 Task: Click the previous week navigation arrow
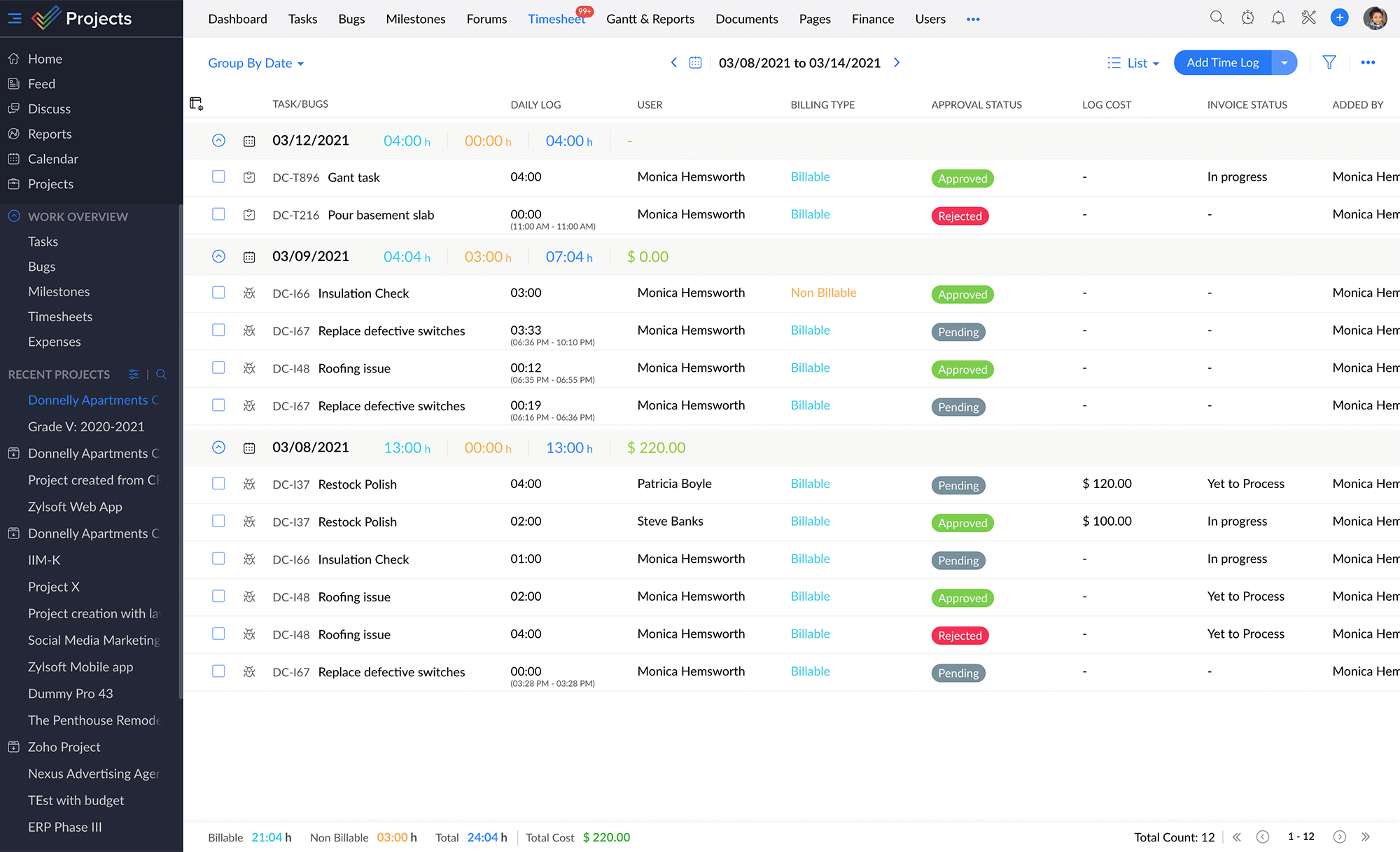coord(674,63)
